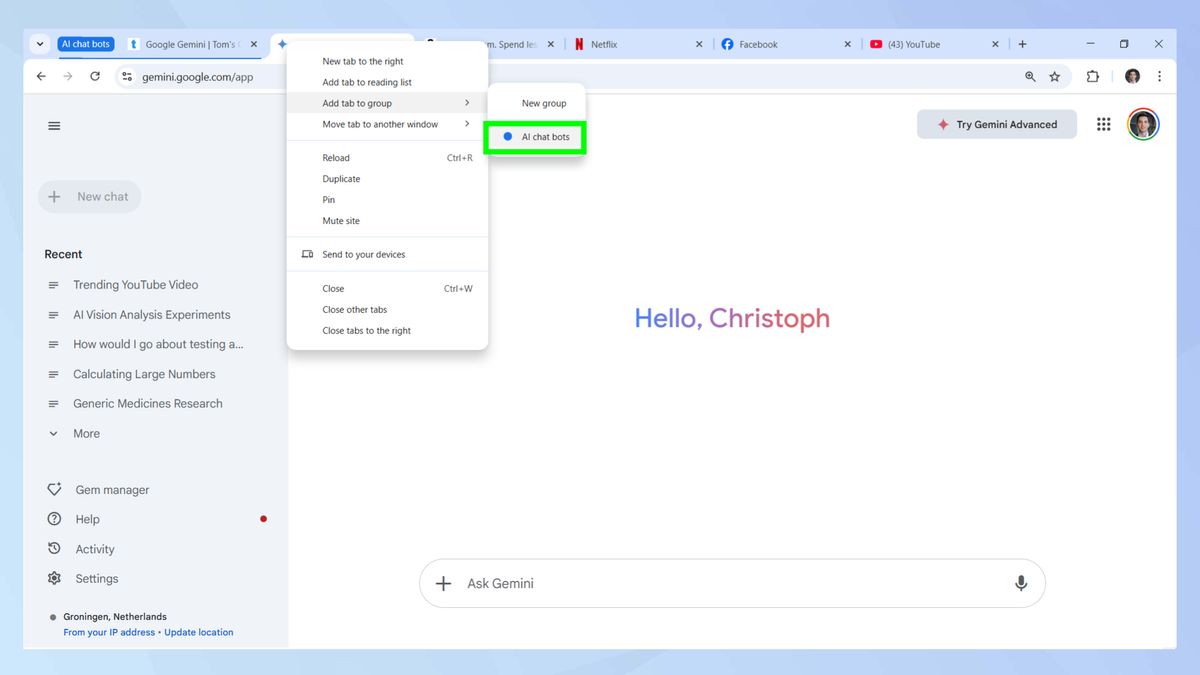Bookmark the page using the star icon
Viewport: 1200px width, 675px height.
1055,76
